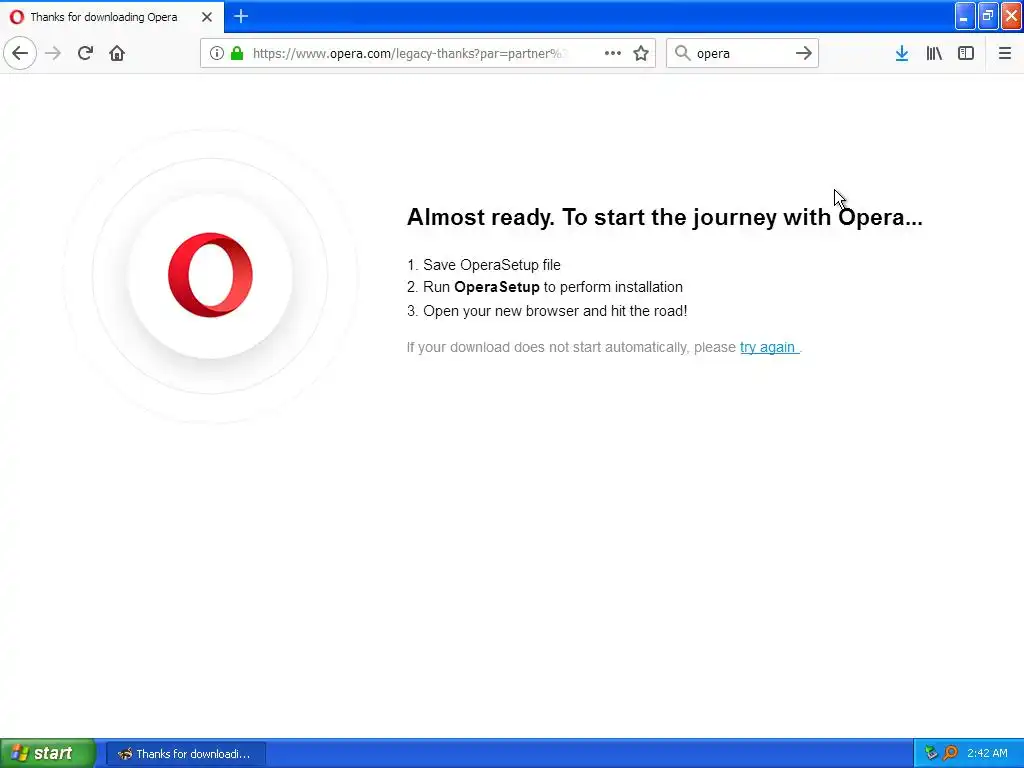This screenshot has width=1024, height=768.
Task: Submit search with the arrow button
Action: click(x=804, y=53)
